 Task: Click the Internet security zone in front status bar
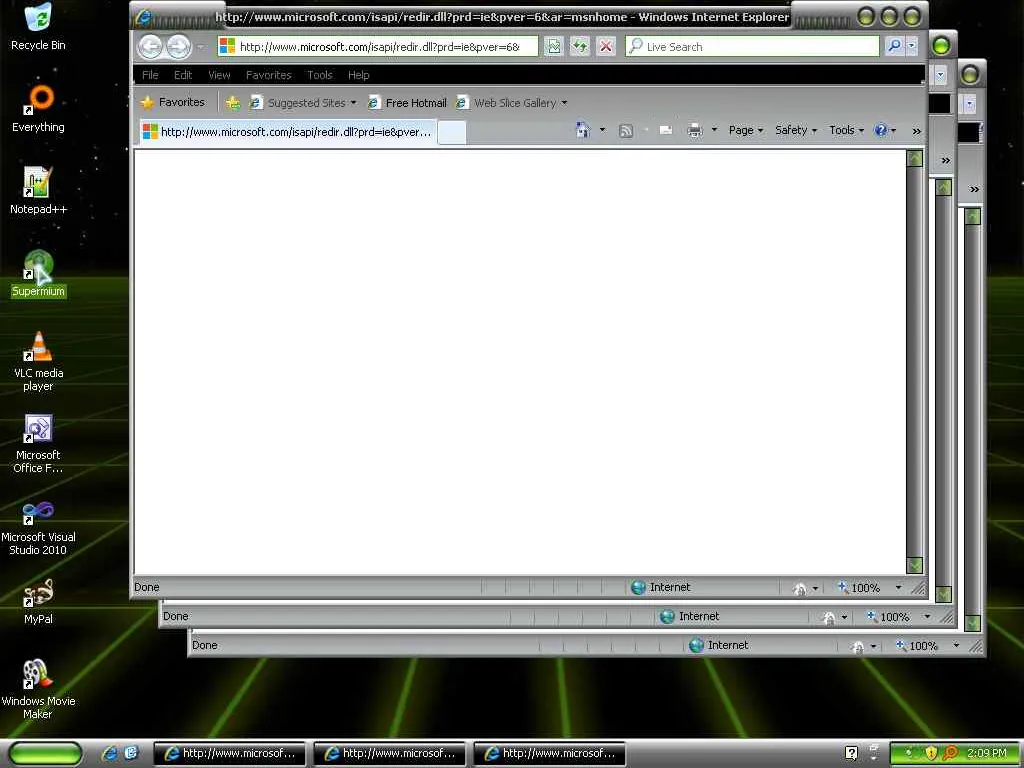[661, 587]
